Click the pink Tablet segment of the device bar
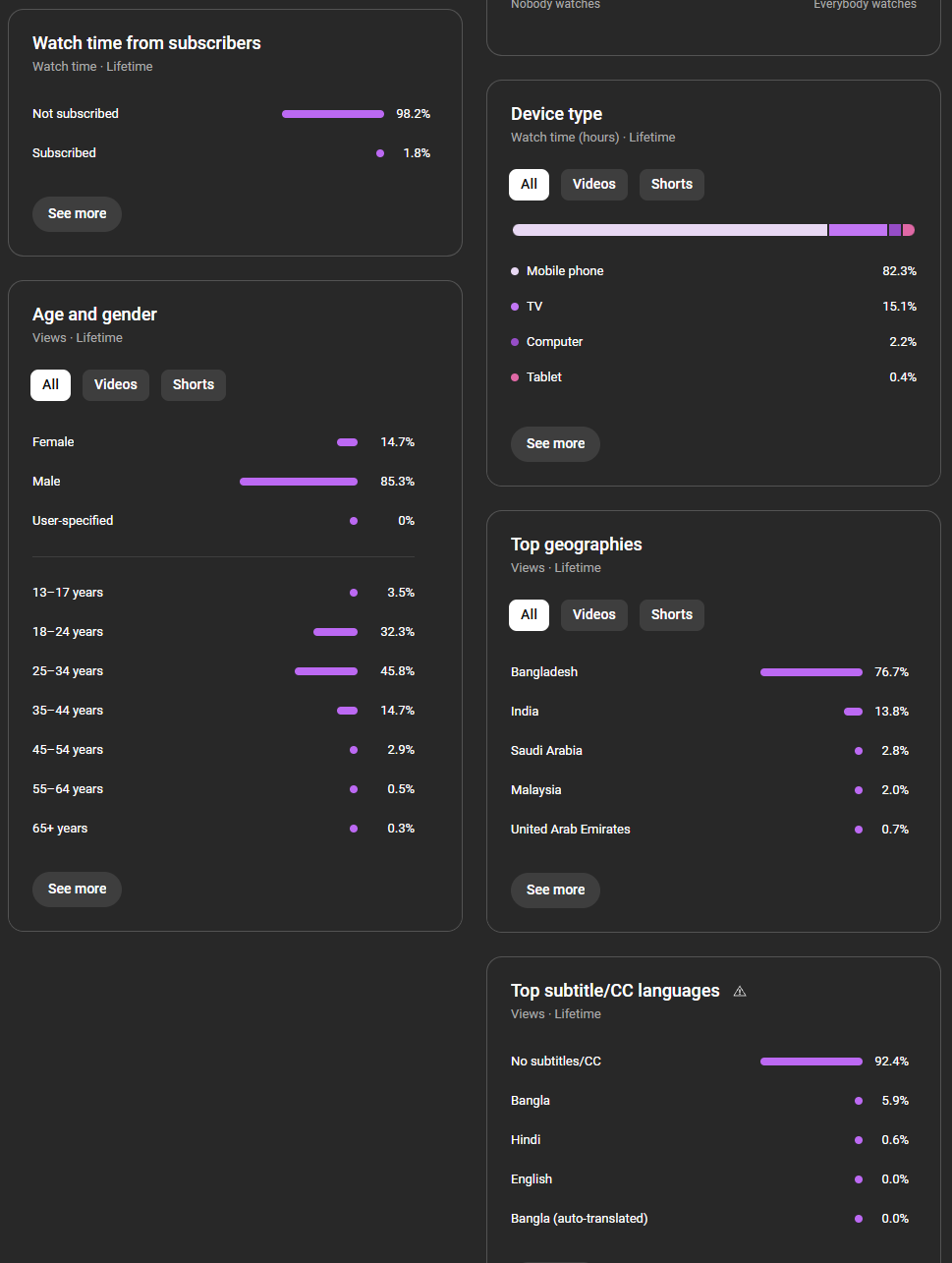This screenshot has width=952, height=1263. coord(909,230)
